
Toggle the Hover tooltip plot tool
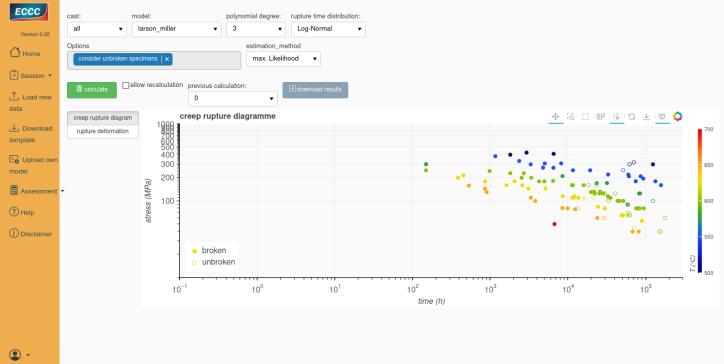662,117
